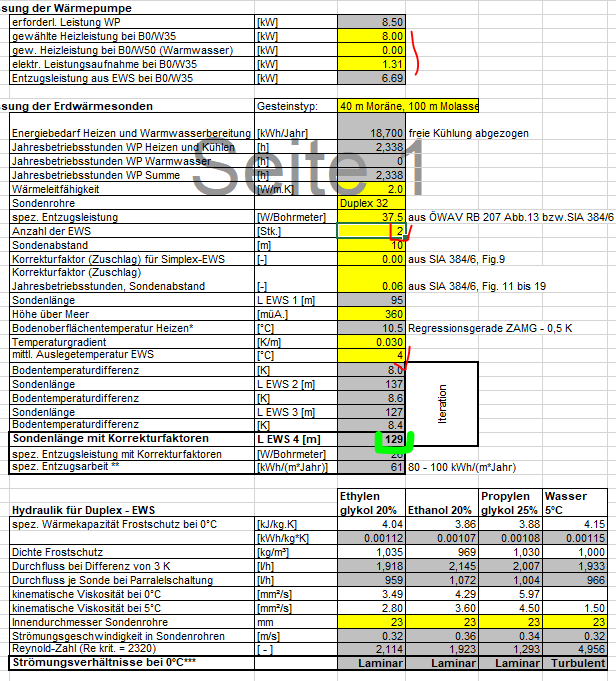Select Strömungsgeschwindigkeit Ethanol value 0.36
The image size is (616, 681).
(x=442, y=636)
